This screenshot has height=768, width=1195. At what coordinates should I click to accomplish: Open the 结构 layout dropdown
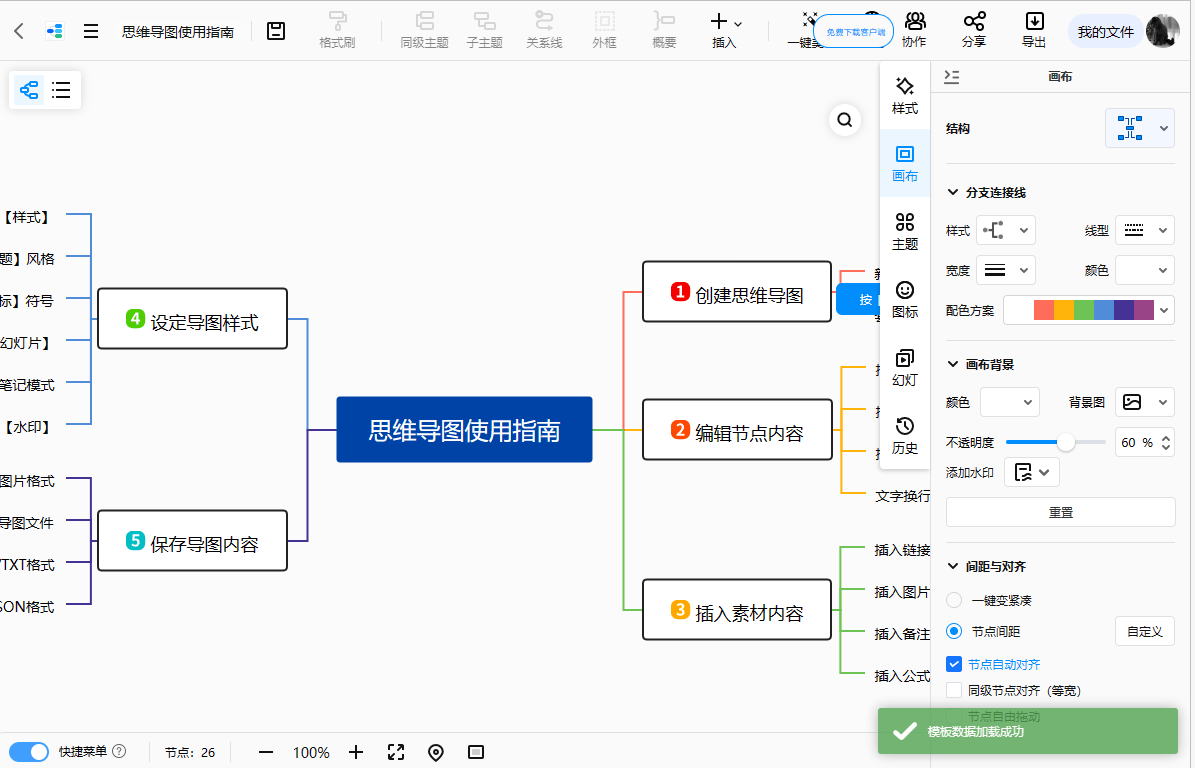pos(1140,128)
